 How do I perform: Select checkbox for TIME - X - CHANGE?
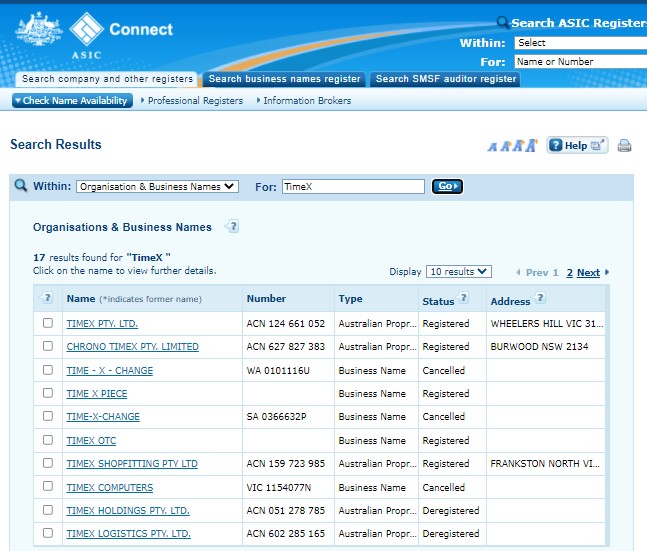point(48,370)
